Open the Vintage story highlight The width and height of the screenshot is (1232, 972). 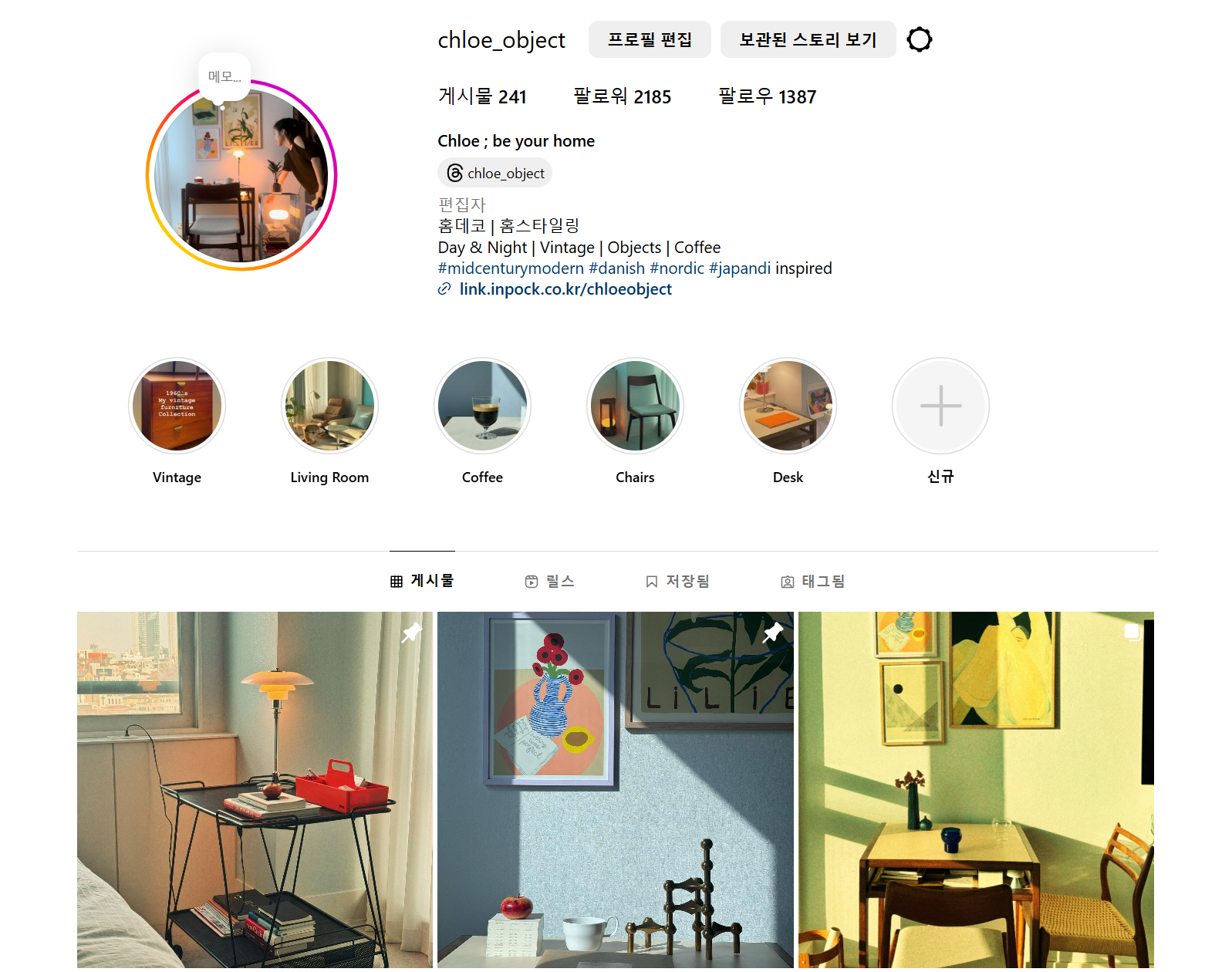pyautogui.click(x=177, y=406)
